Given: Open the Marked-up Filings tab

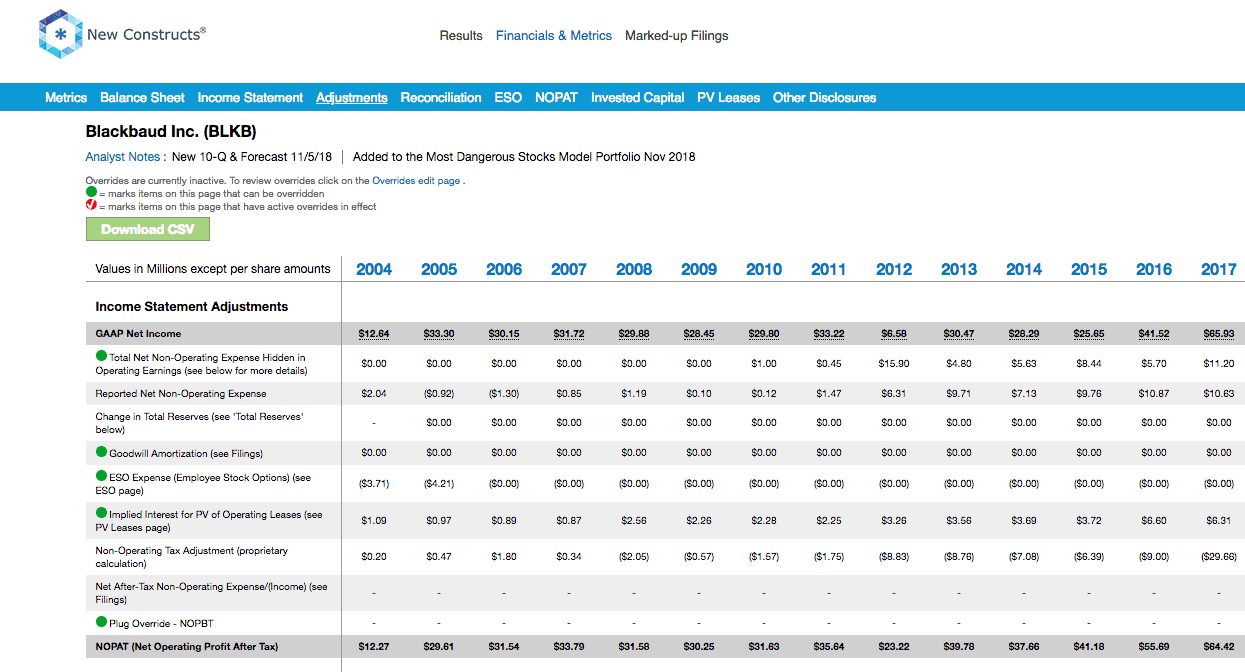Looking at the screenshot, I should (677, 36).
